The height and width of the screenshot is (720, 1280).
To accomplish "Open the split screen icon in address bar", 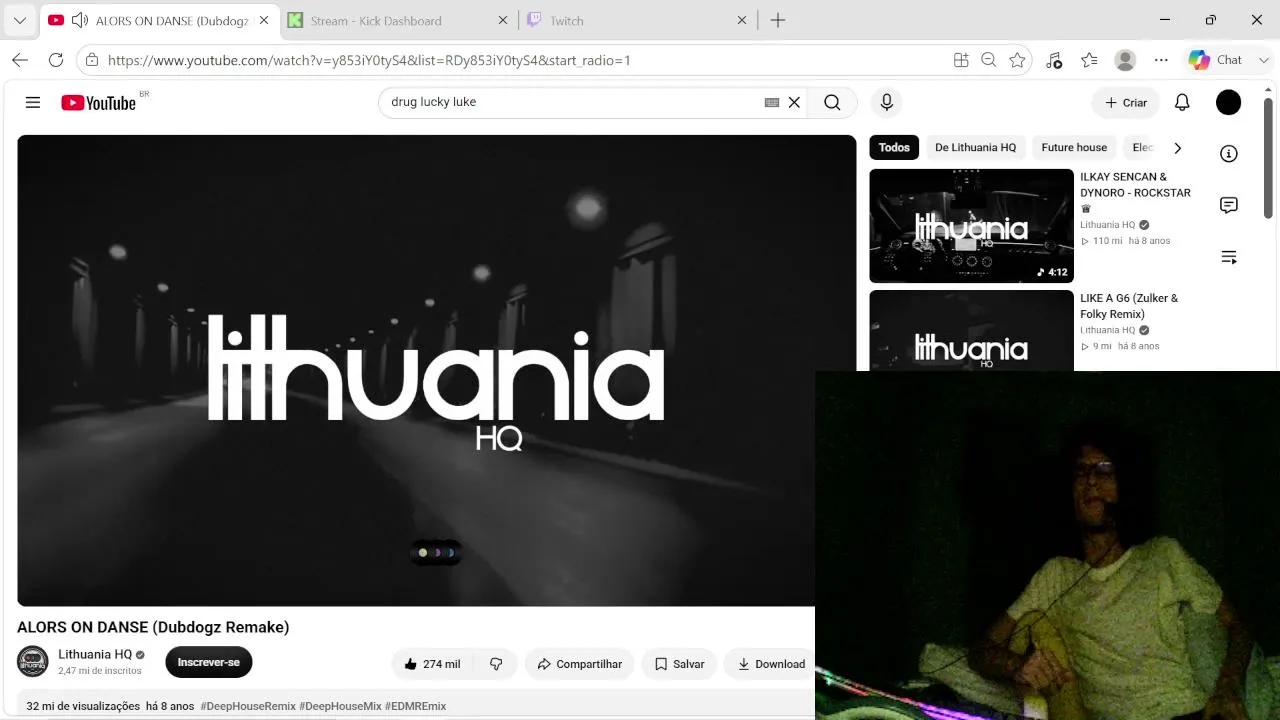I will pyautogui.click(x=961, y=60).
